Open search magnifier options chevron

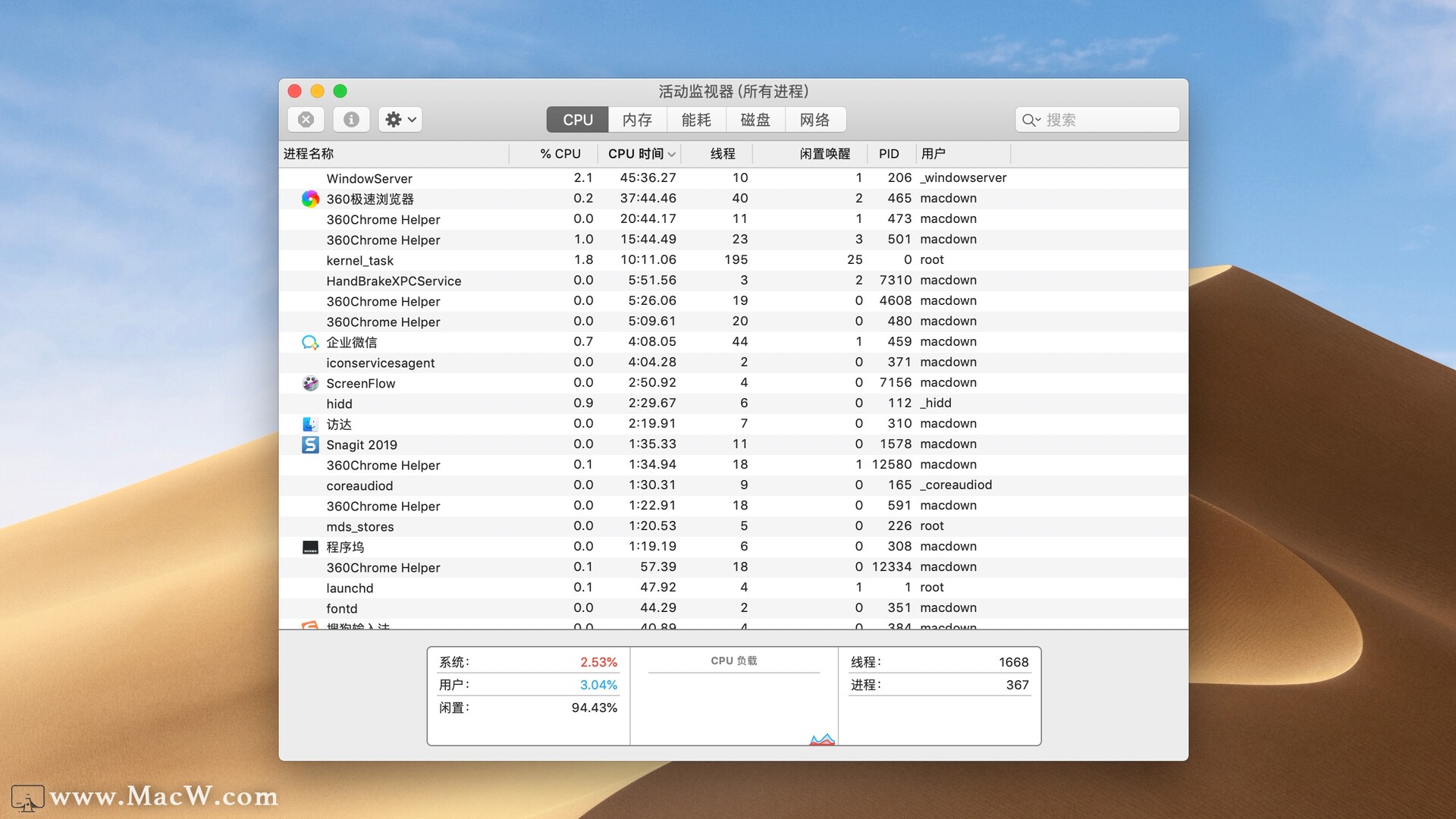coord(1031,120)
